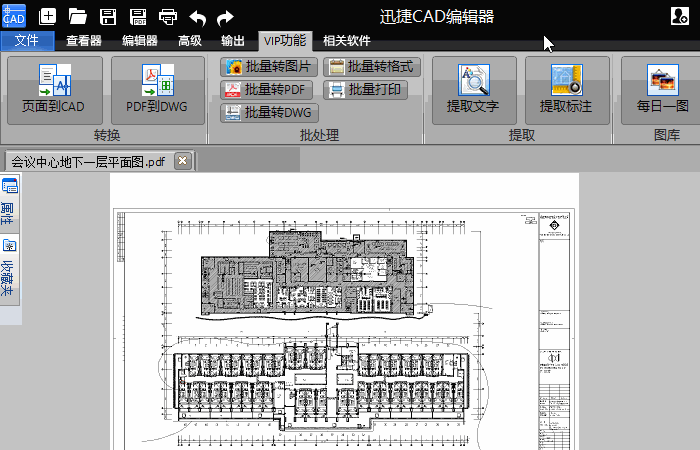Open the 文件 menu
Screen dimensions: 700x450
pos(27,41)
